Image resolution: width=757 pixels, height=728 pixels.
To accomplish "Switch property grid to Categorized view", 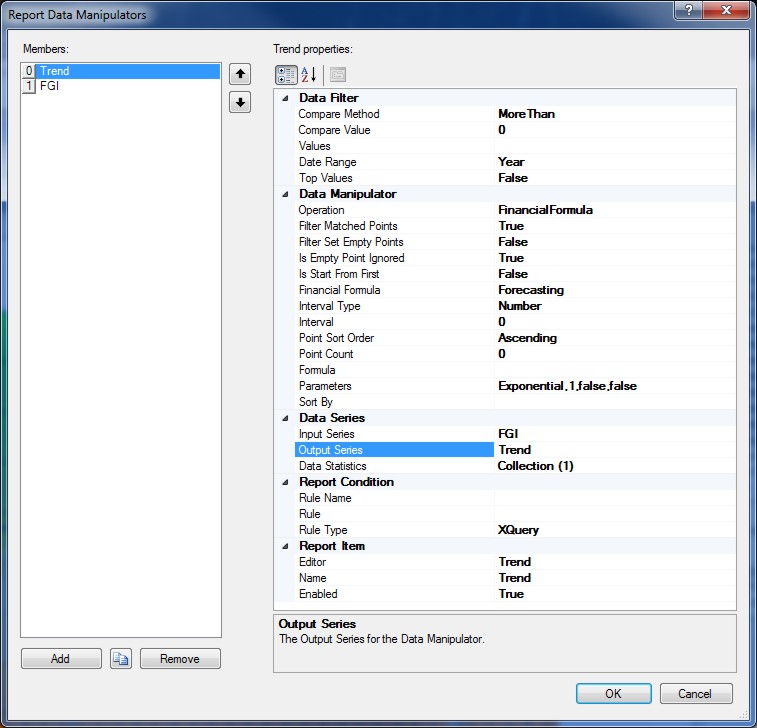I will [x=285, y=74].
